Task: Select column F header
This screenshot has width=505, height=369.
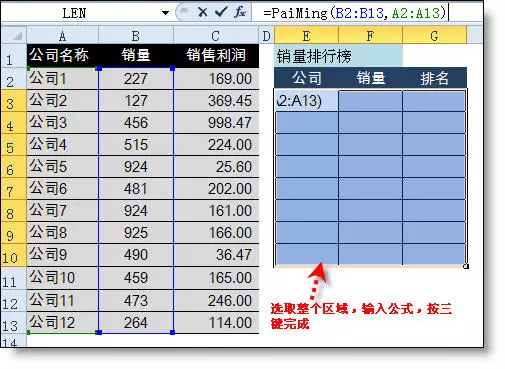Action: pos(370,35)
